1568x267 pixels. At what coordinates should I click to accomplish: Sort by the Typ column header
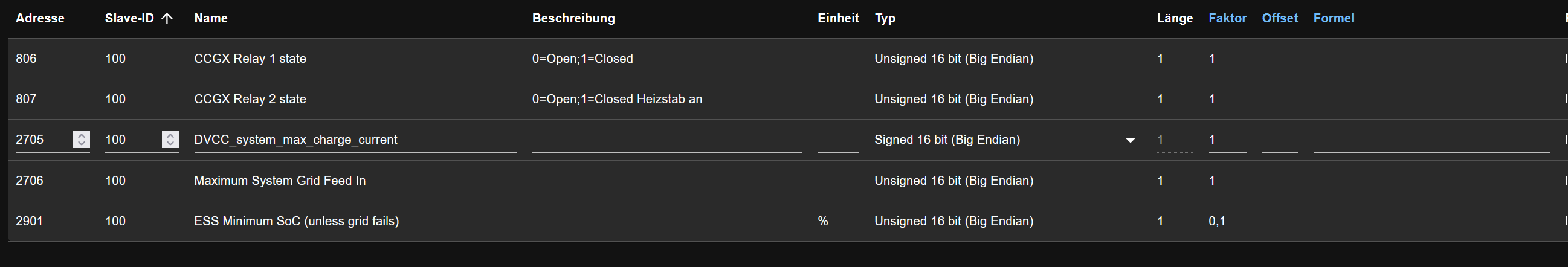(x=885, y=18)
